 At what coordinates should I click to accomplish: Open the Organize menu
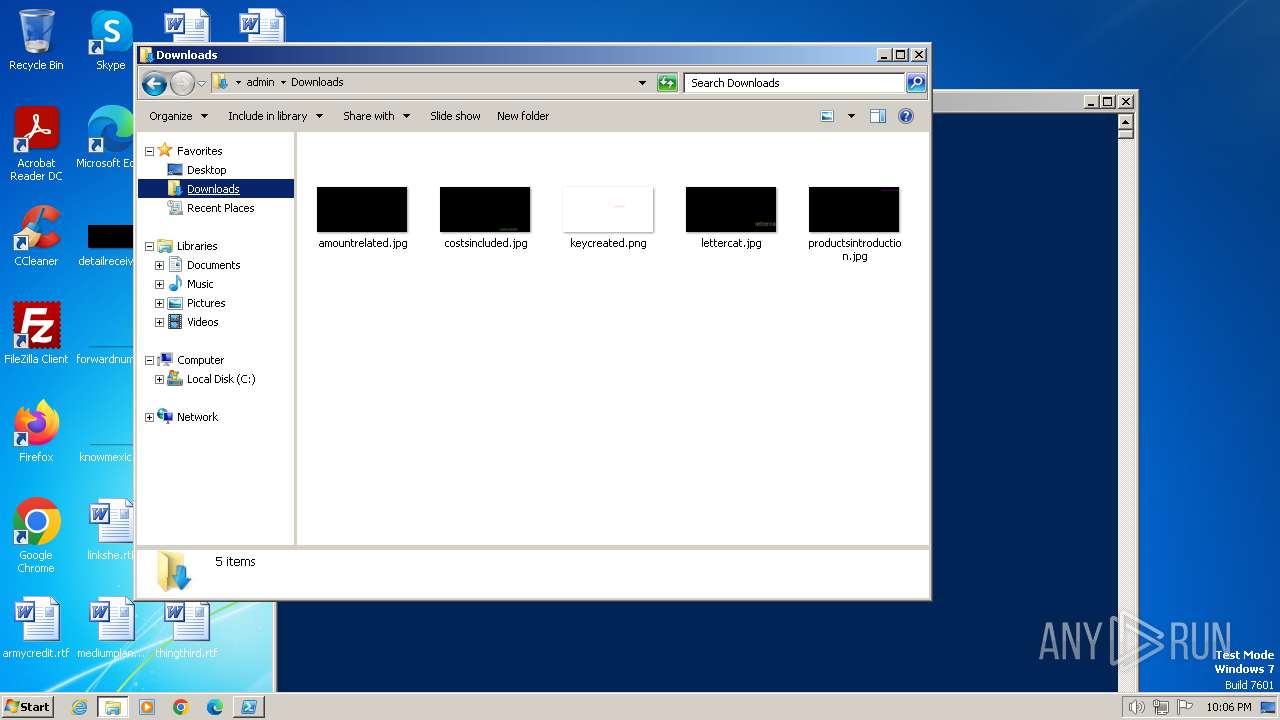click(178, 116)
